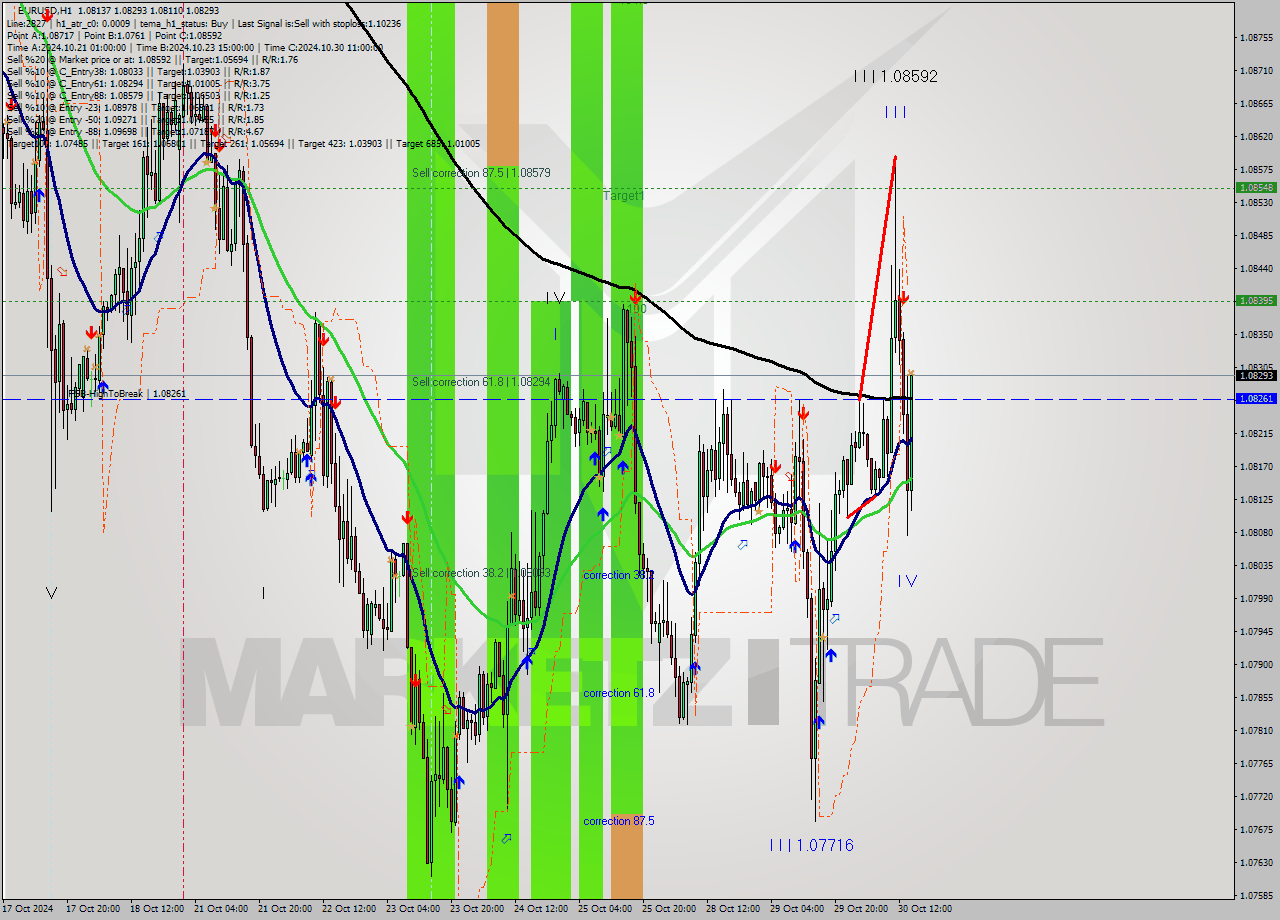1280x920 pixels.
Task: Click the blue 'correction 38.2' label
Action: [619, 575]
